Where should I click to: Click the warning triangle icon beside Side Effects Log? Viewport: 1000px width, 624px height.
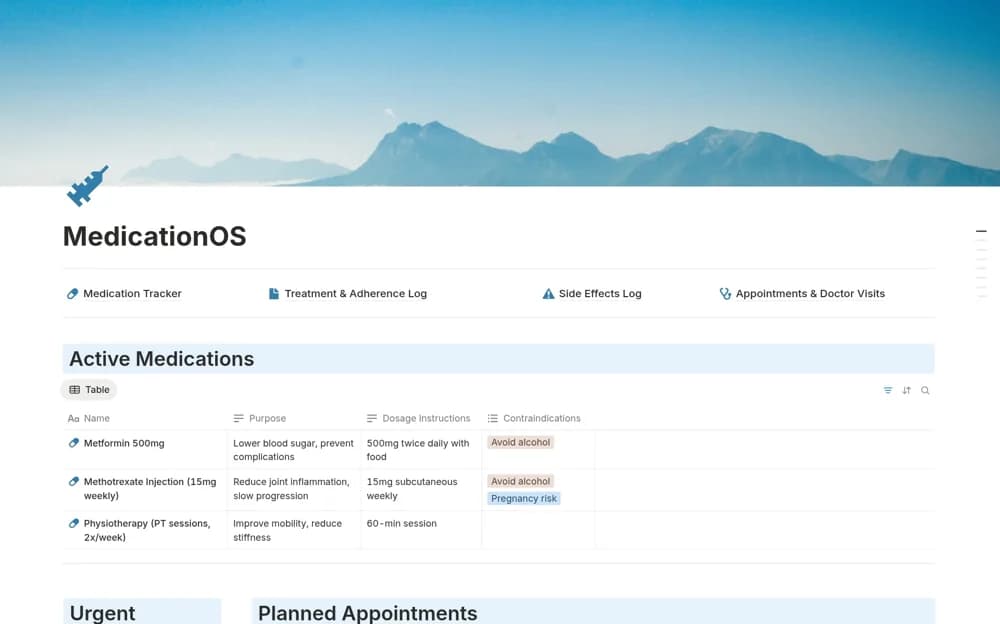click(548, 293)
